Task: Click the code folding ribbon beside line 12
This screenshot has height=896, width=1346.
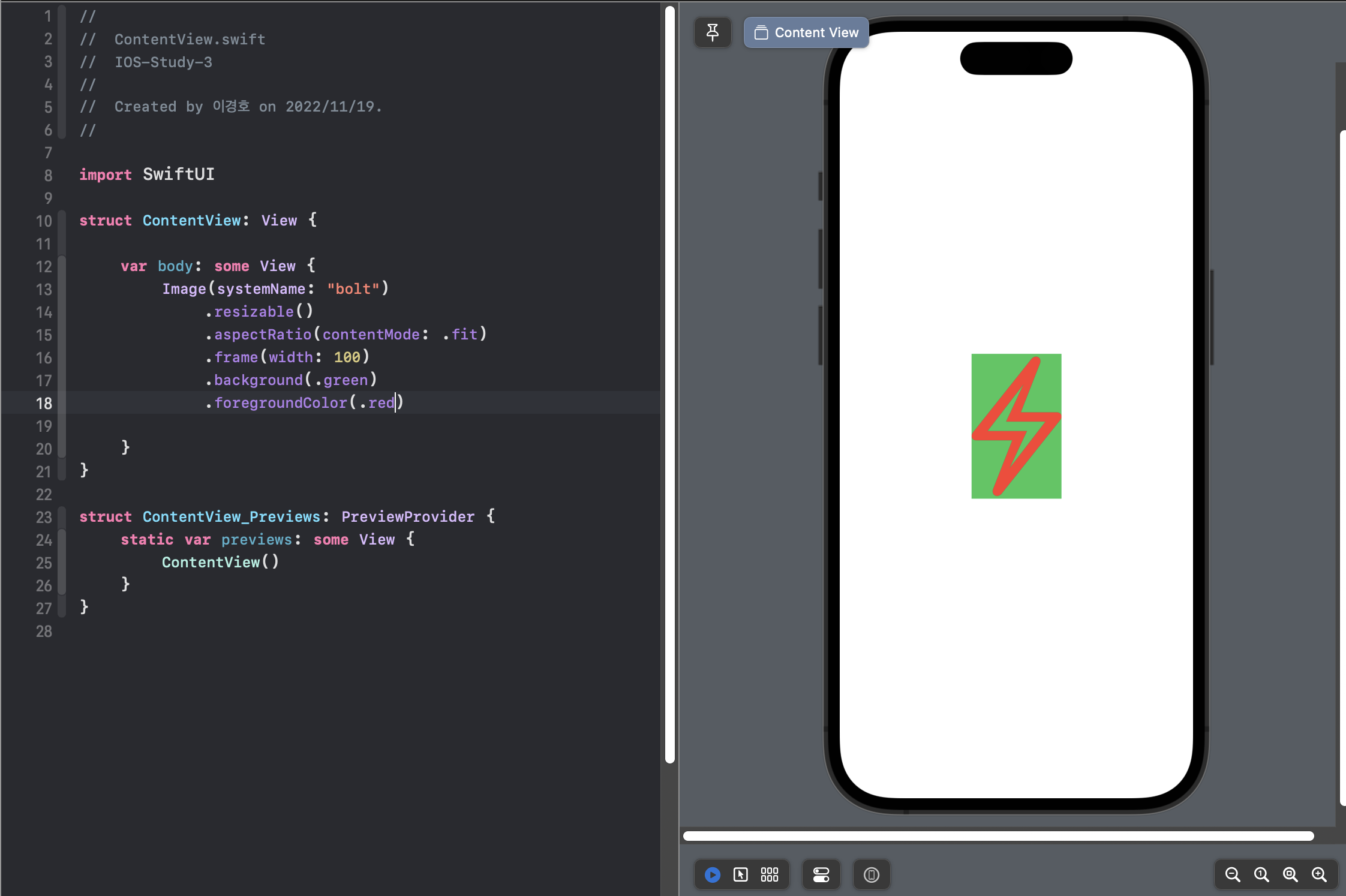Action: tap(62, 266)
